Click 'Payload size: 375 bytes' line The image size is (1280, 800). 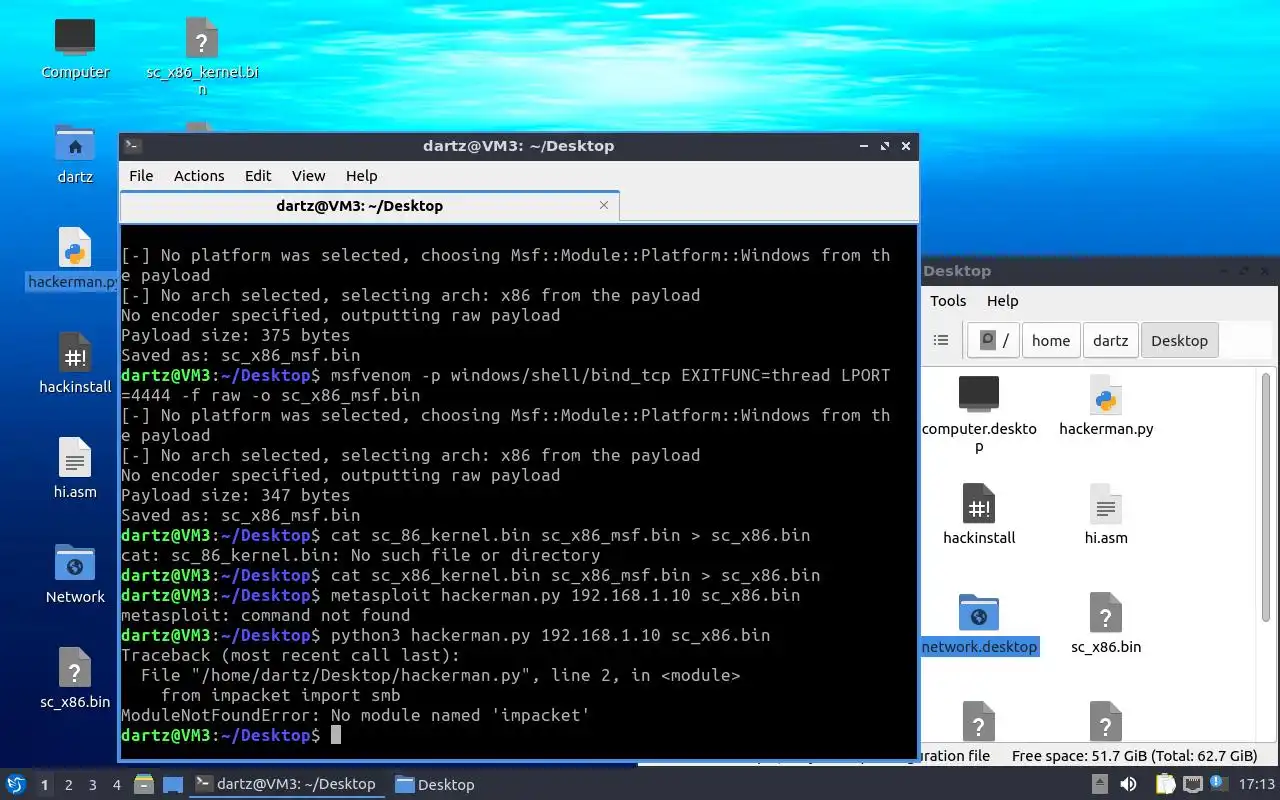click(235, 335)
